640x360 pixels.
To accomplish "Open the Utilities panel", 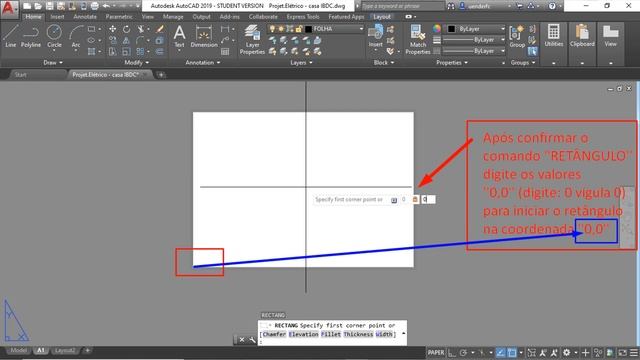I will [x=553, y=36].
